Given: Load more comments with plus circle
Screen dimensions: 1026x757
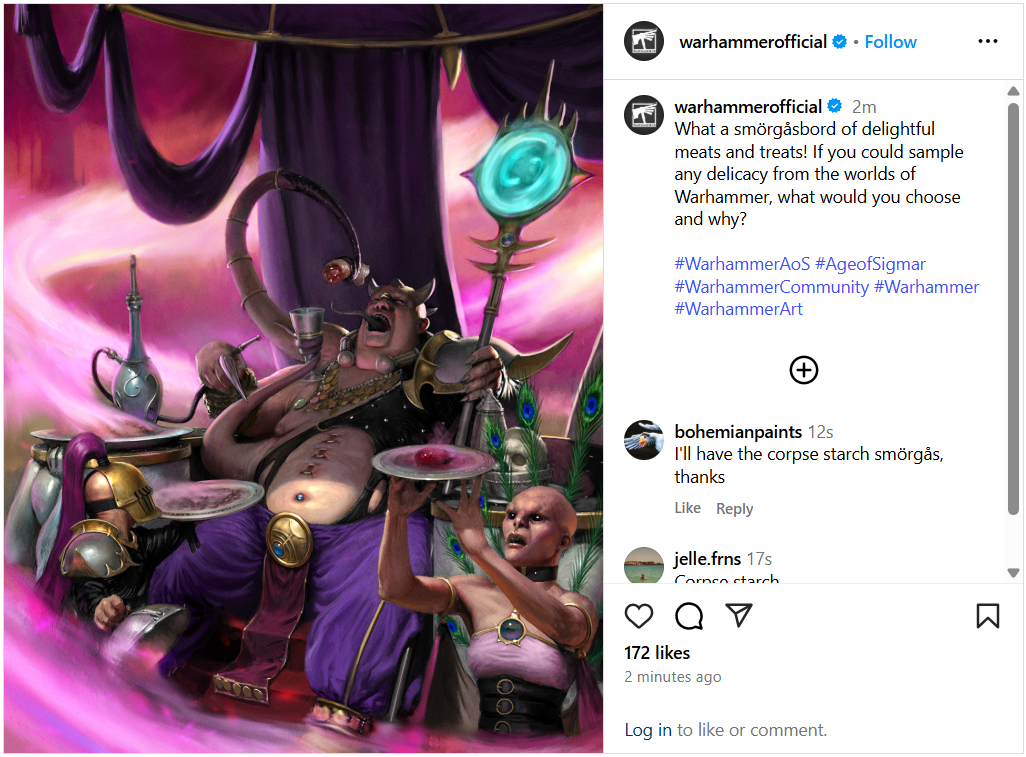Looking at the screenshot, I should tap(804, 370).
